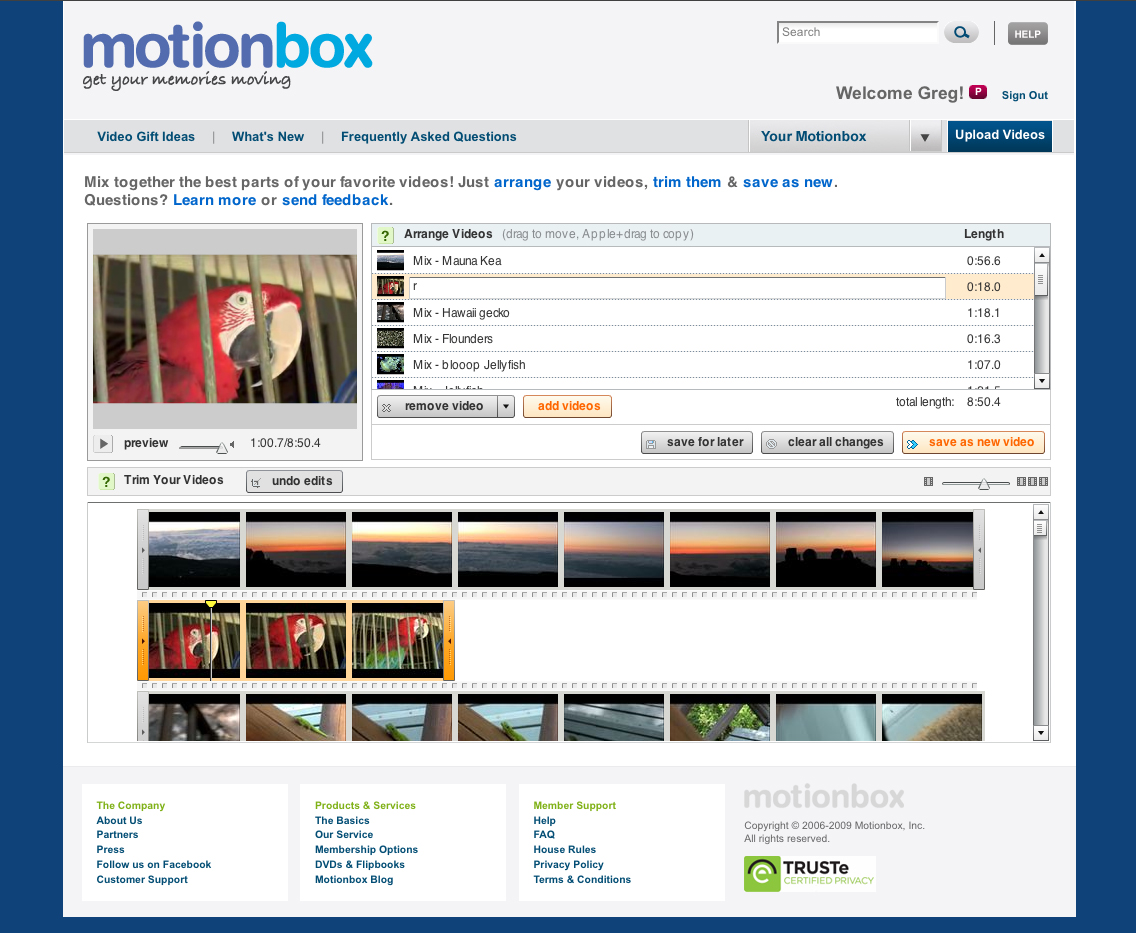
Task: Click the undo edits button
Action: pyautogui.click(x=294, y=482)
